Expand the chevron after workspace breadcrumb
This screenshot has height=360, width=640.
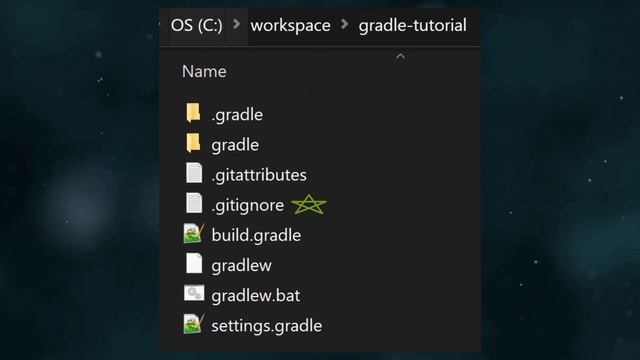[x=345, y=24]
